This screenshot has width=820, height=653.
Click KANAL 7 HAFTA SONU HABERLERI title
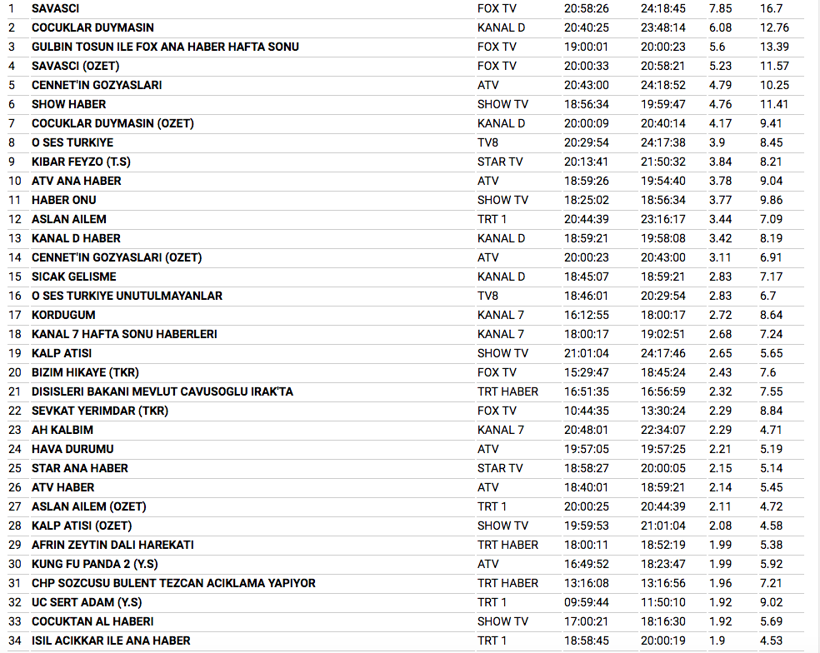(x=124, y=334)
